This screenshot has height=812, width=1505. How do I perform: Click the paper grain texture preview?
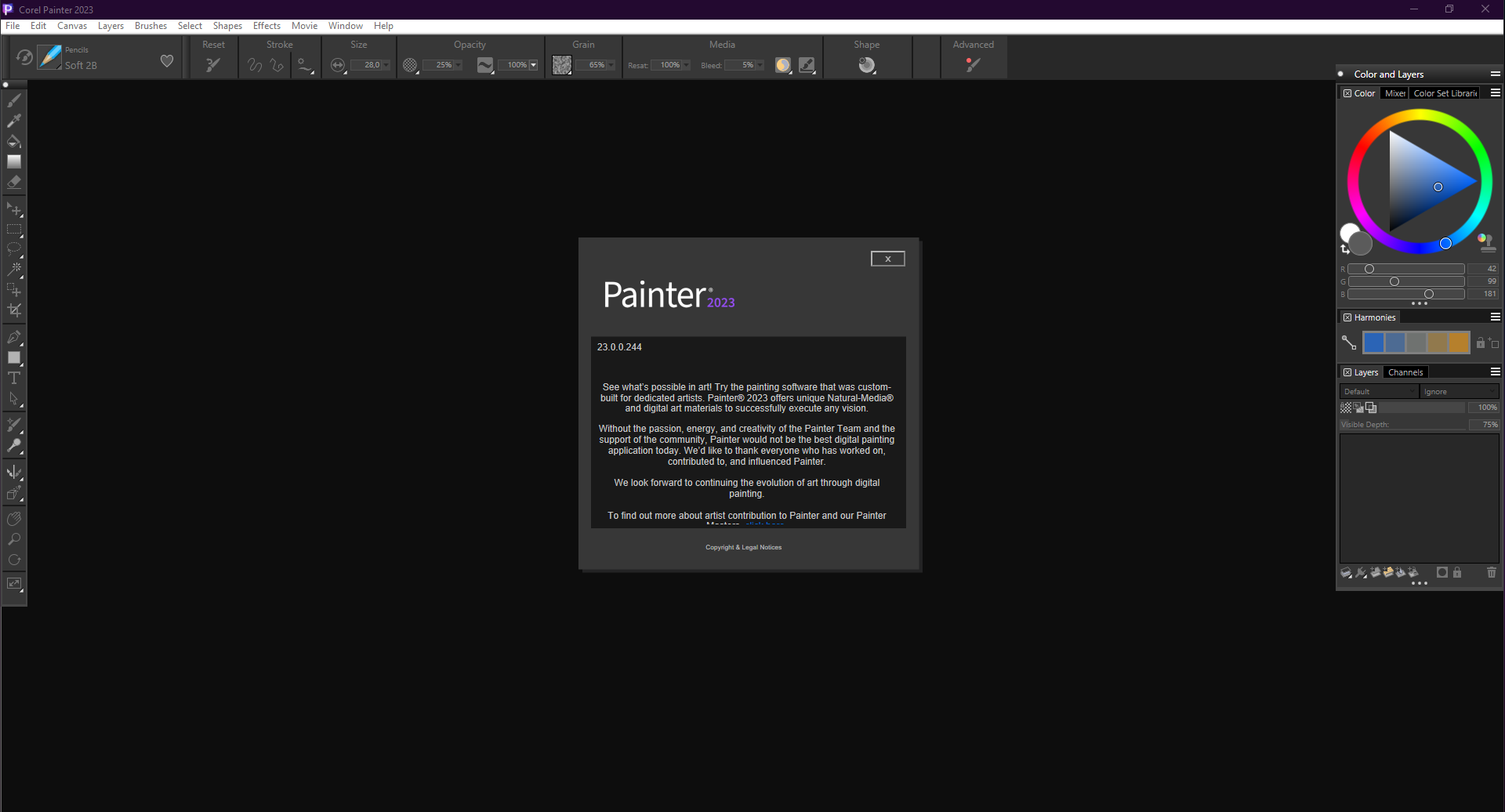click(561, 65)
